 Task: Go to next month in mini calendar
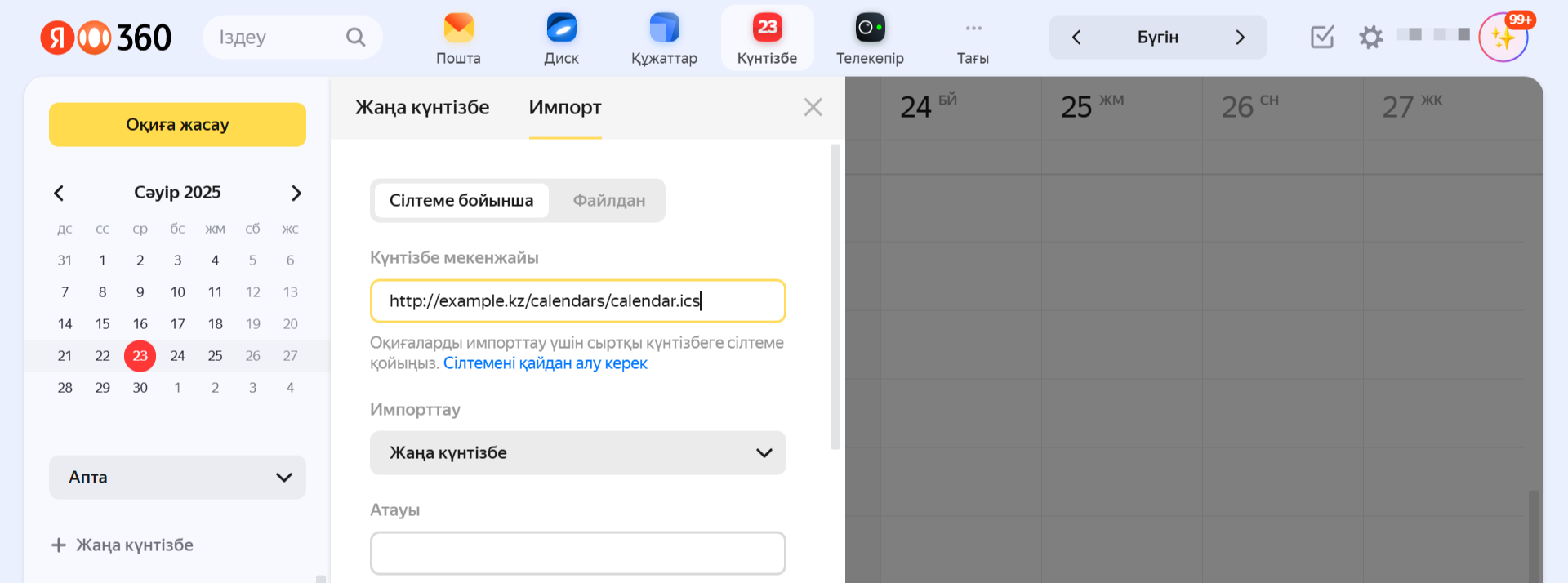[296, 194]
